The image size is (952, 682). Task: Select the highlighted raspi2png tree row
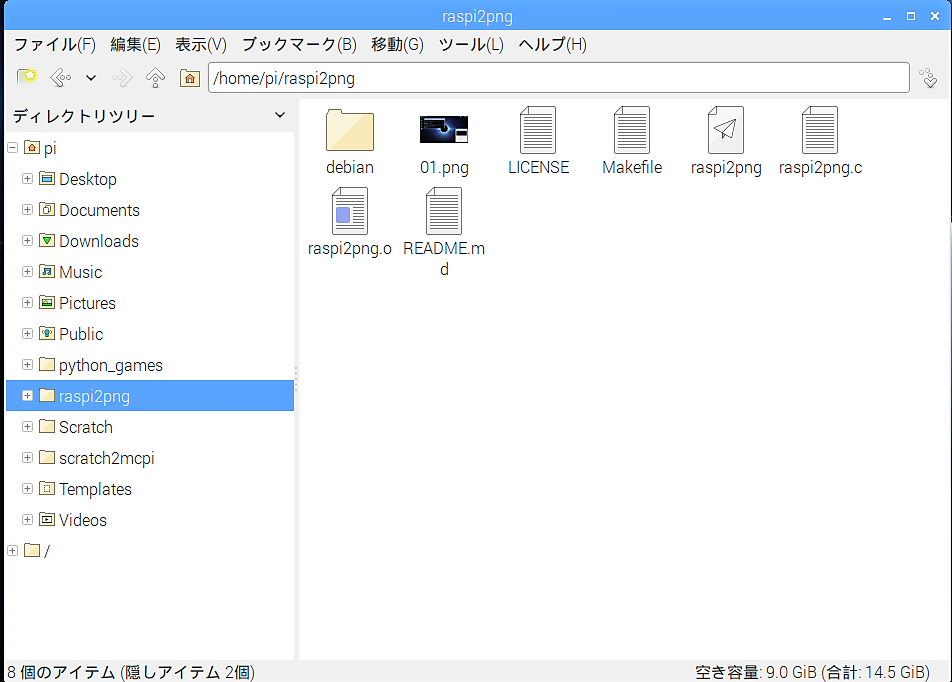click(150, 396)
